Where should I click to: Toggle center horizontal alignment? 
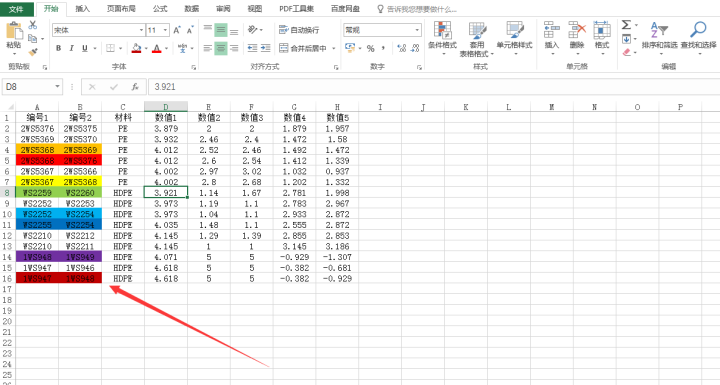pyautogui.click(x=221, y=48)
